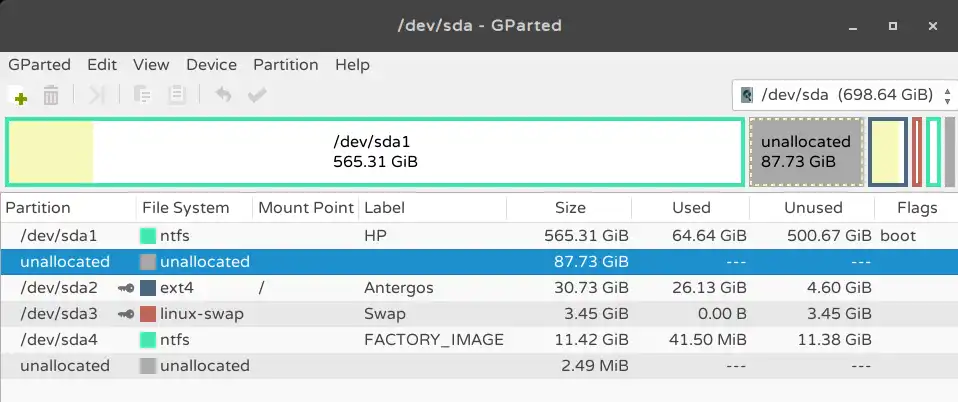The height and width of the screenshot is (402, 958).
Task: Open the /dev/sda device selector dropdown
Action: [x=844, y=95]
